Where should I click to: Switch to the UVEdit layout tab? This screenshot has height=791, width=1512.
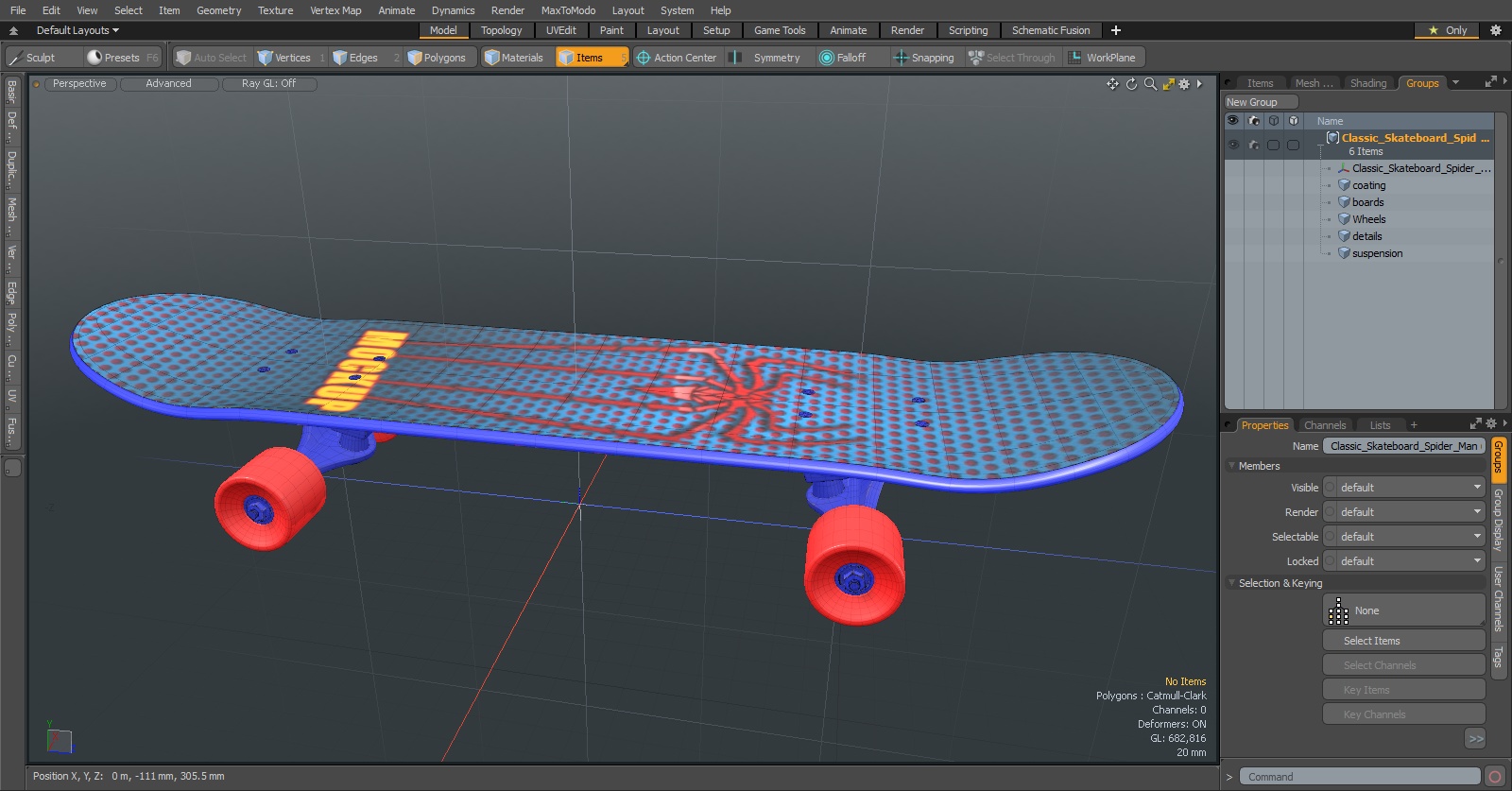[561, 30]
